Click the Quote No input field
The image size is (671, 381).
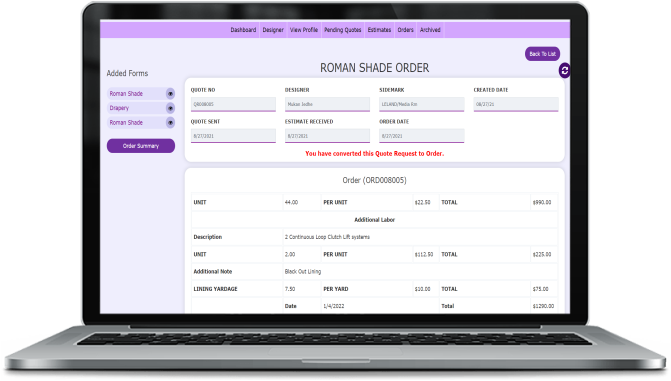pos(233,104)
